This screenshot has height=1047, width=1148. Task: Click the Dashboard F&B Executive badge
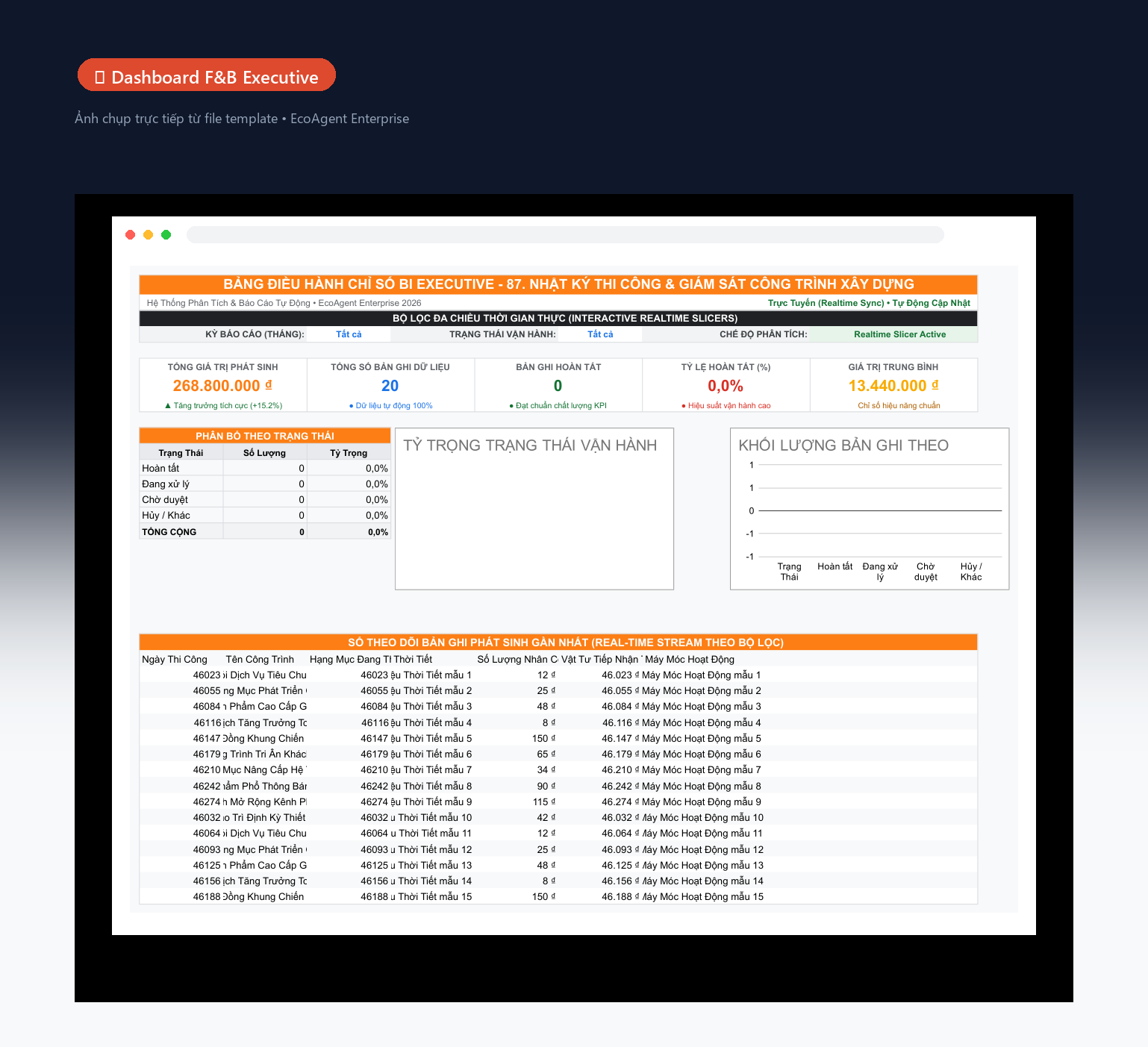coord(207,75)
